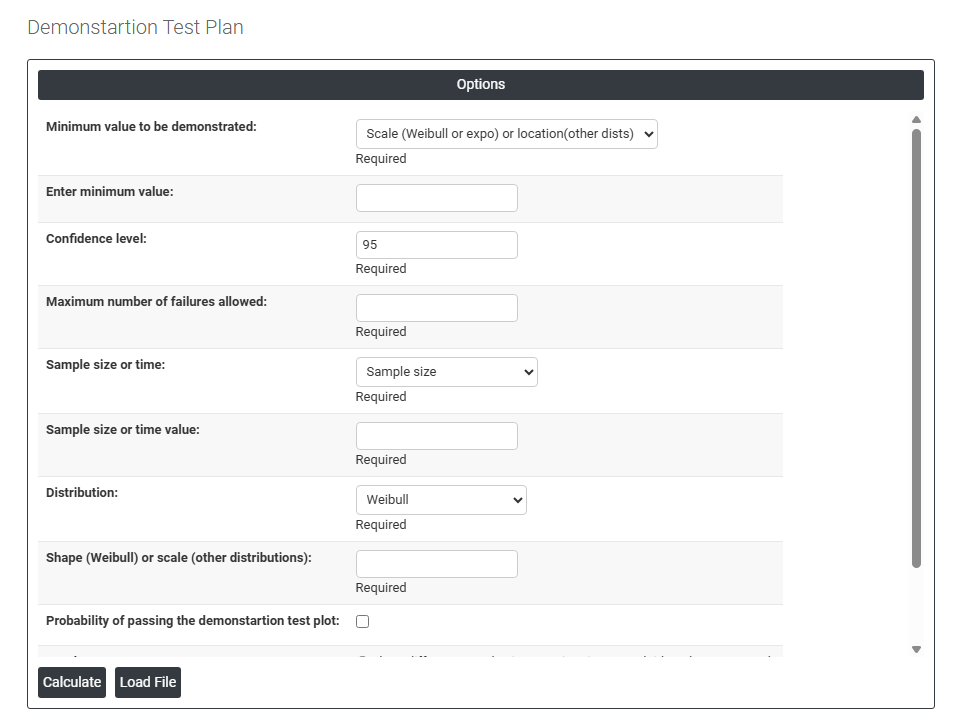Click the Sample size or time value field
Screen dimensions: 957x723
437,436
